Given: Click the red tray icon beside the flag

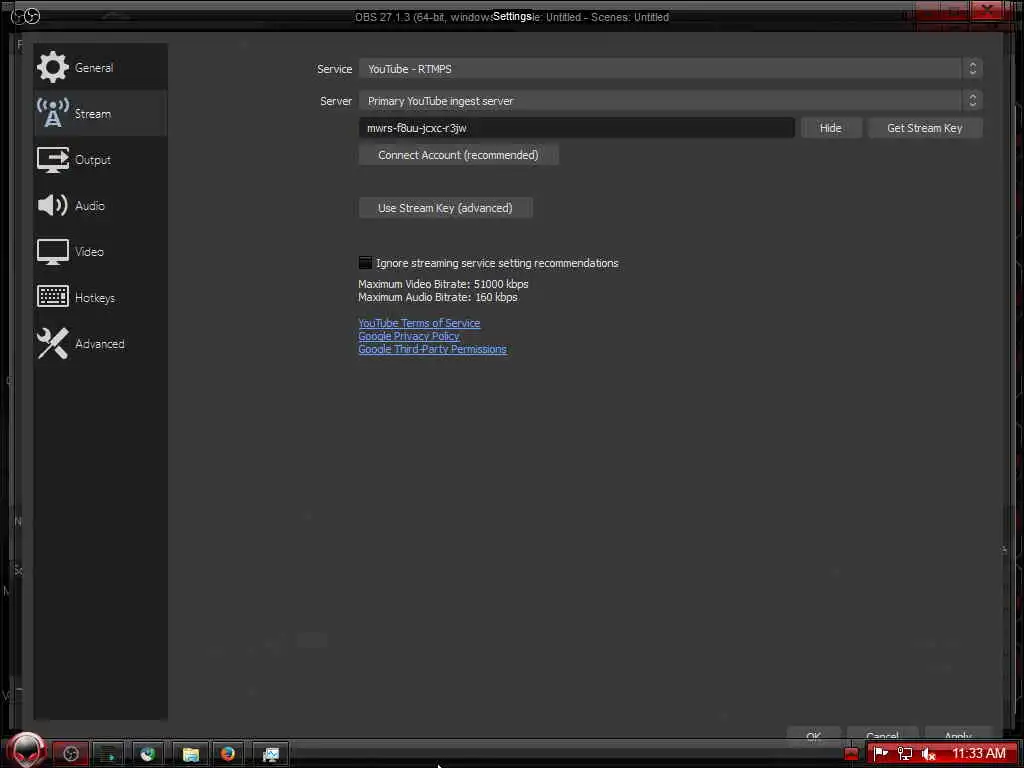Looking at the screenshot, I should (x=852, y=754).
